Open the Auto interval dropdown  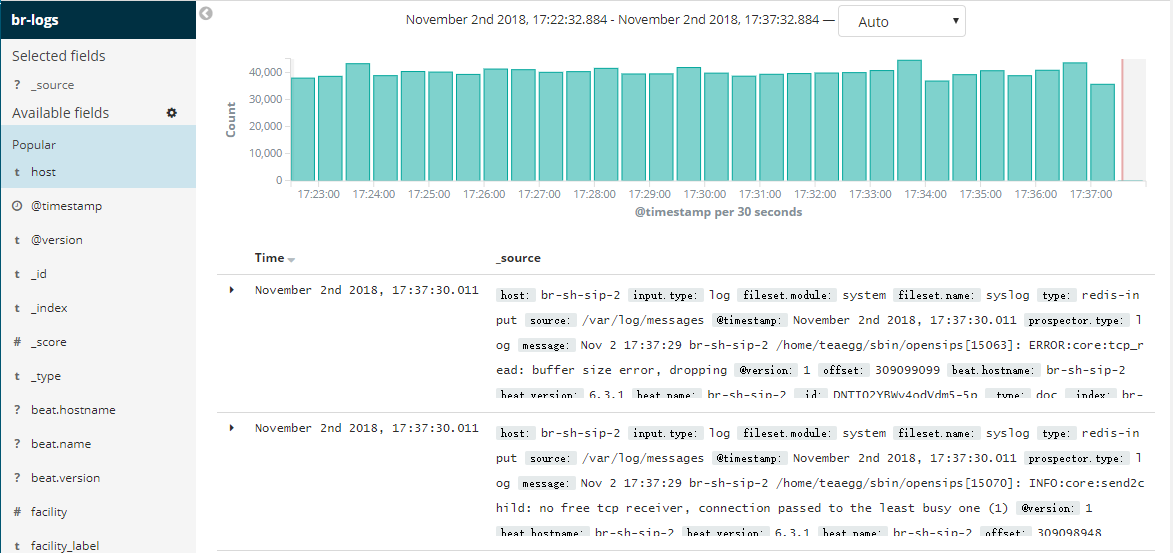(x=901, y=22)
